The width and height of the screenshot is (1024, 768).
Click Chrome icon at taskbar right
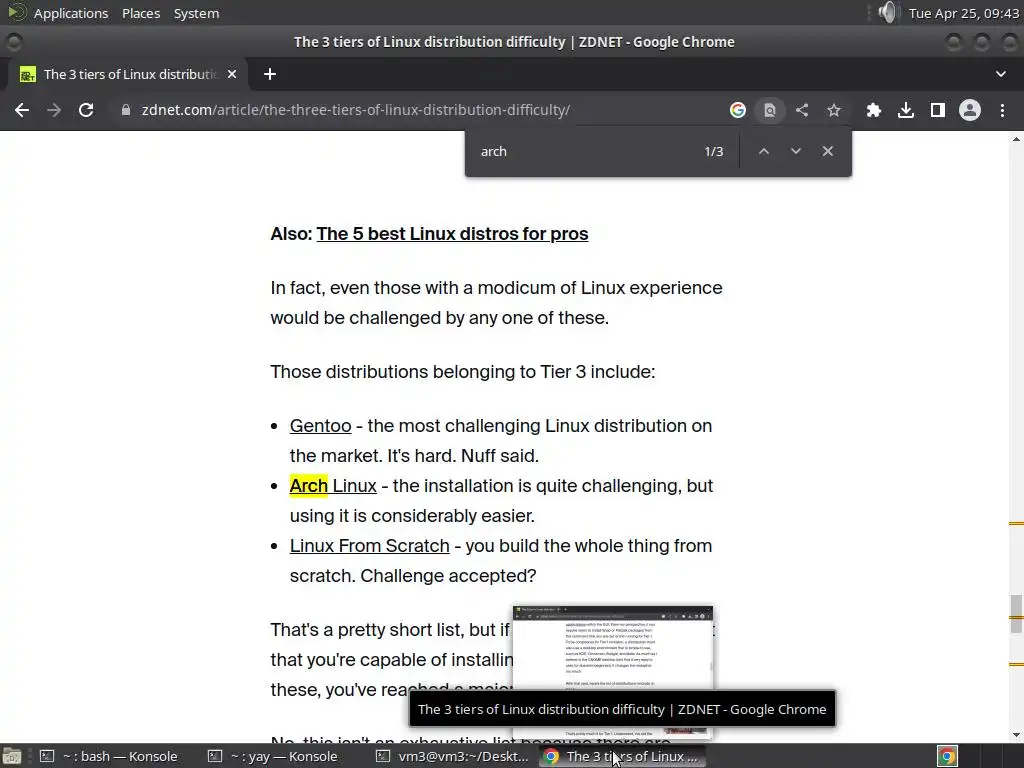(948, 756)
